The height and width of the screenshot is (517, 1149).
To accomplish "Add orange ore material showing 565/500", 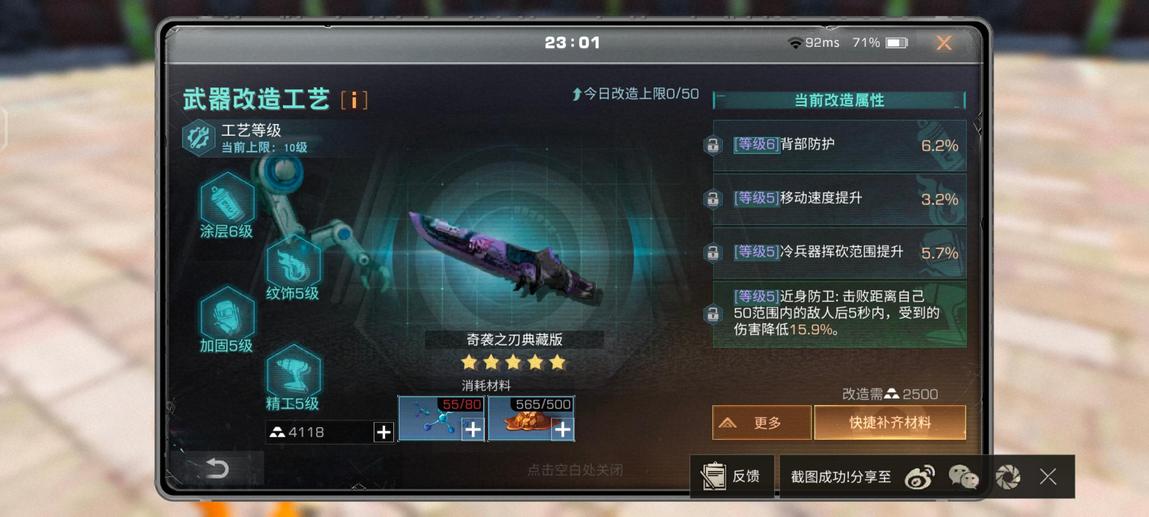I will [562, 430].
